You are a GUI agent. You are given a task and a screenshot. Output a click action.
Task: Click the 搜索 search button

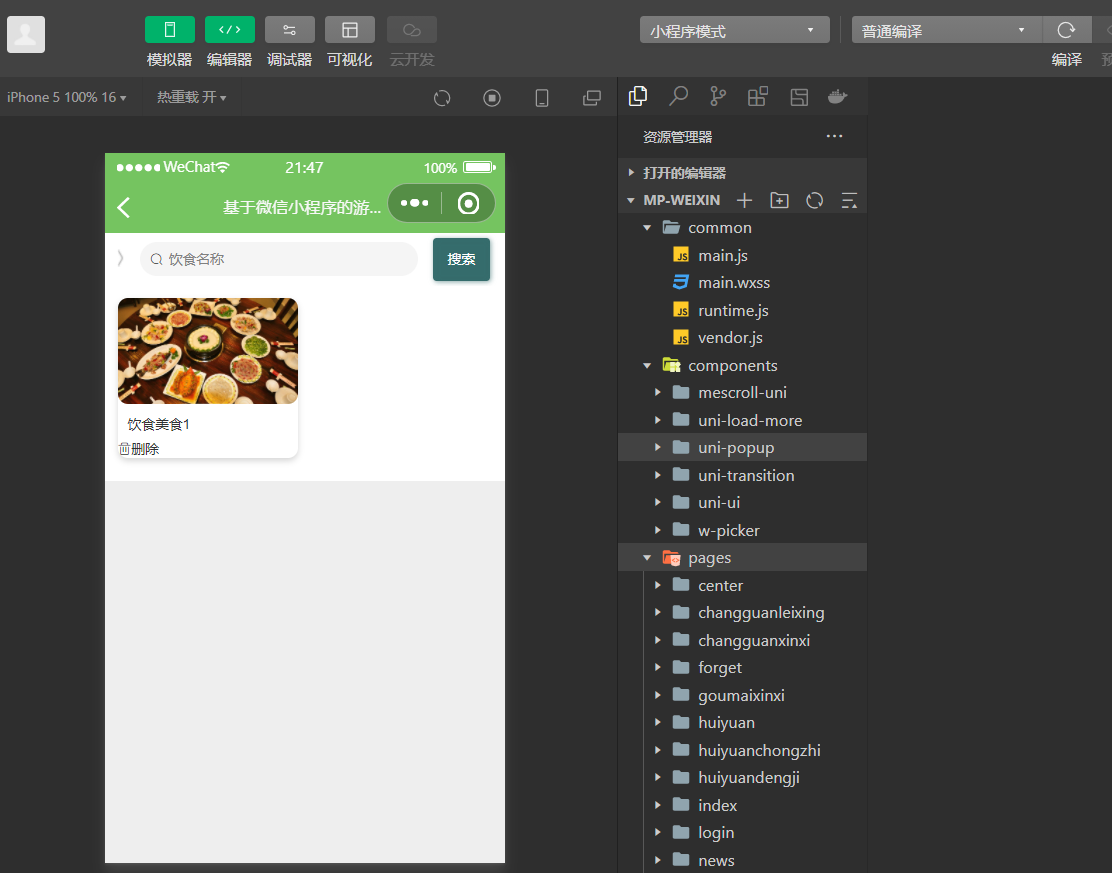pyautogui.click(x=461, y=259)
